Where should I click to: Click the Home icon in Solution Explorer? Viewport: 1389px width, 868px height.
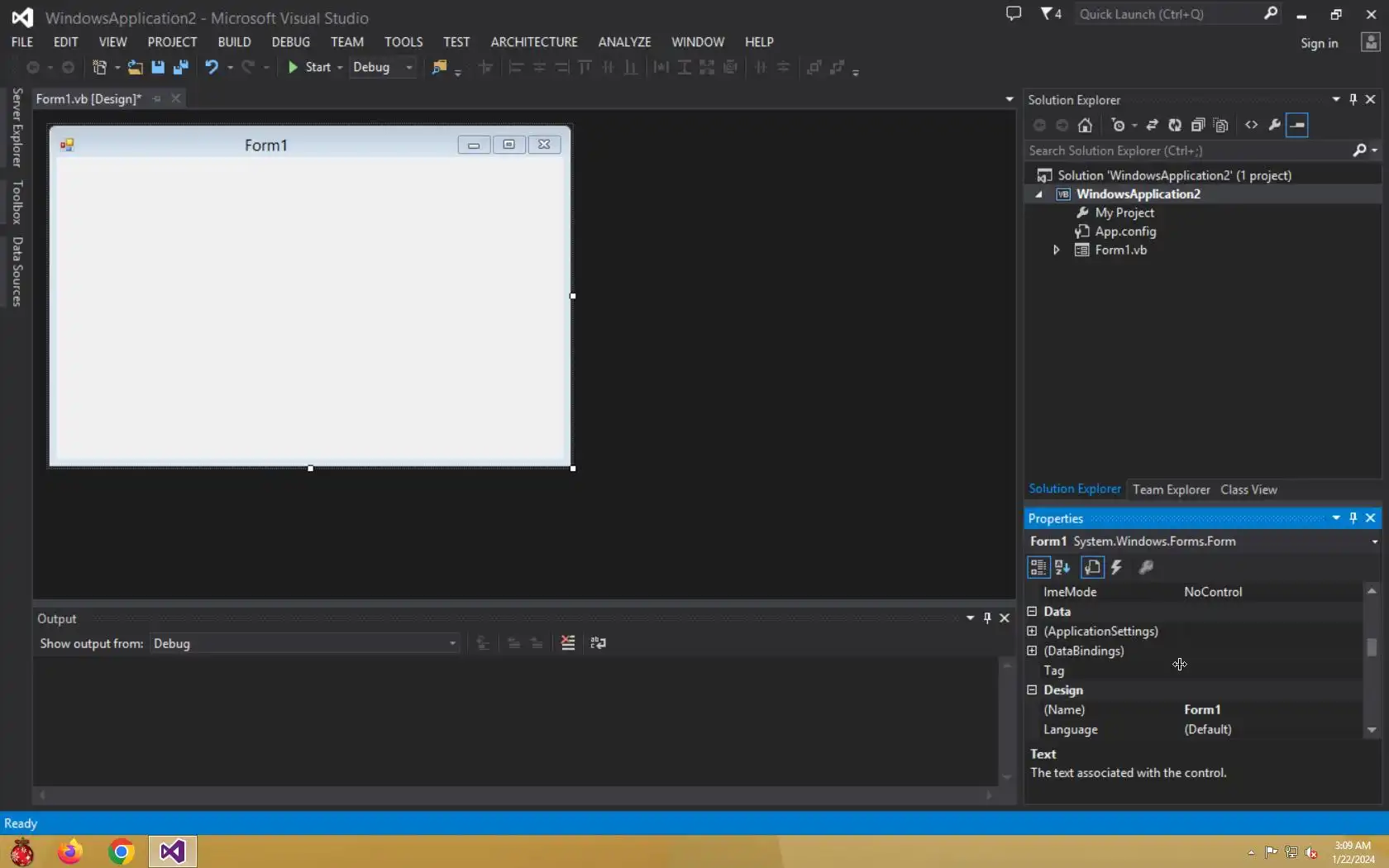1085,126
